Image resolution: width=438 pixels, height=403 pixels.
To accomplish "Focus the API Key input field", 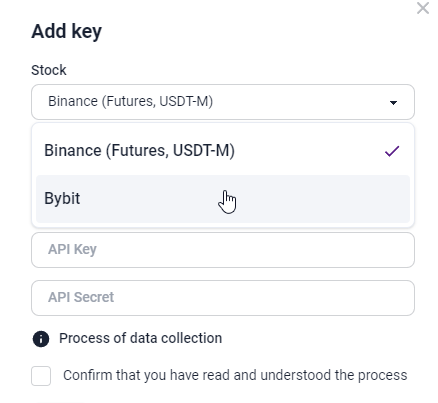I will tap(223, 250).
